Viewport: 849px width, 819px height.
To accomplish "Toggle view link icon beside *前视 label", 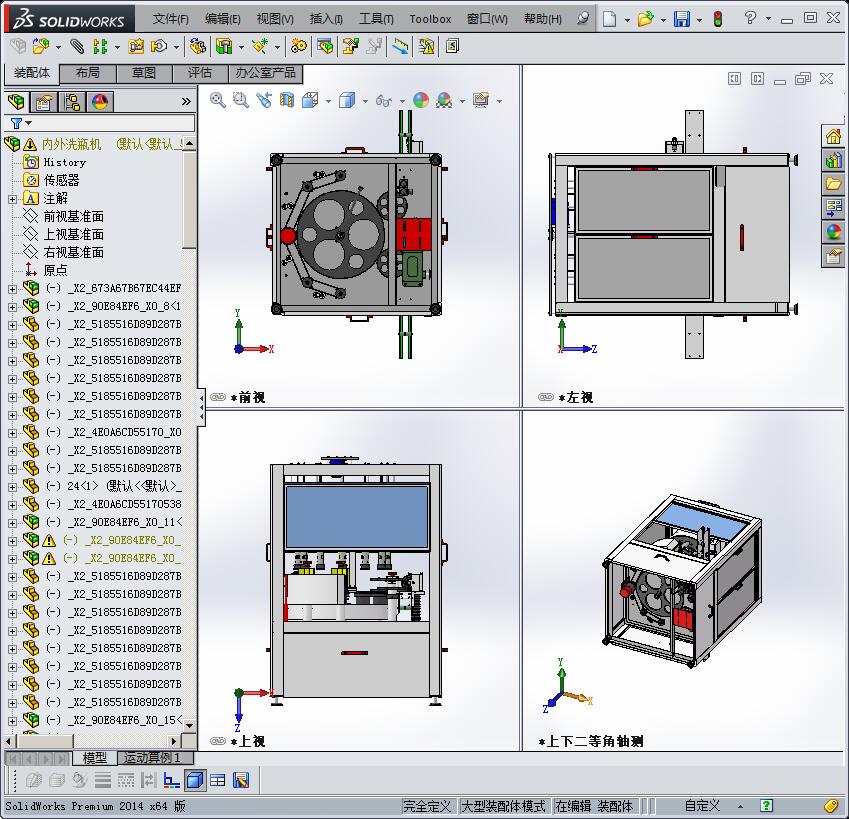I will click(x=218, y=397).
